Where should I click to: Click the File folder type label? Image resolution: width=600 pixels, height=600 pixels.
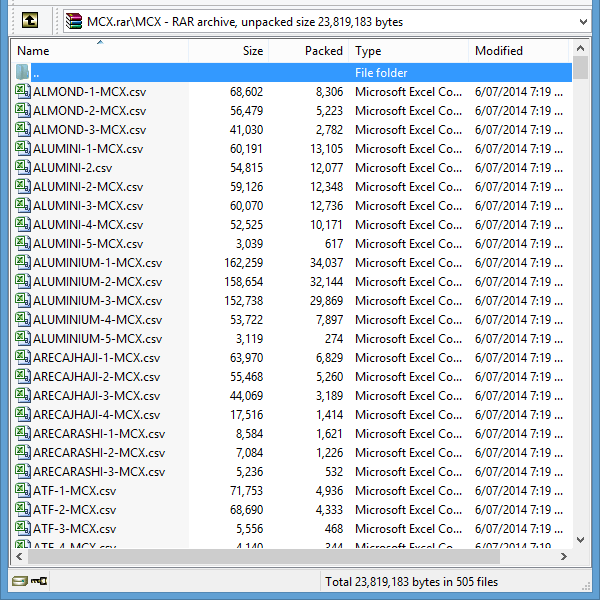[381, 73]
